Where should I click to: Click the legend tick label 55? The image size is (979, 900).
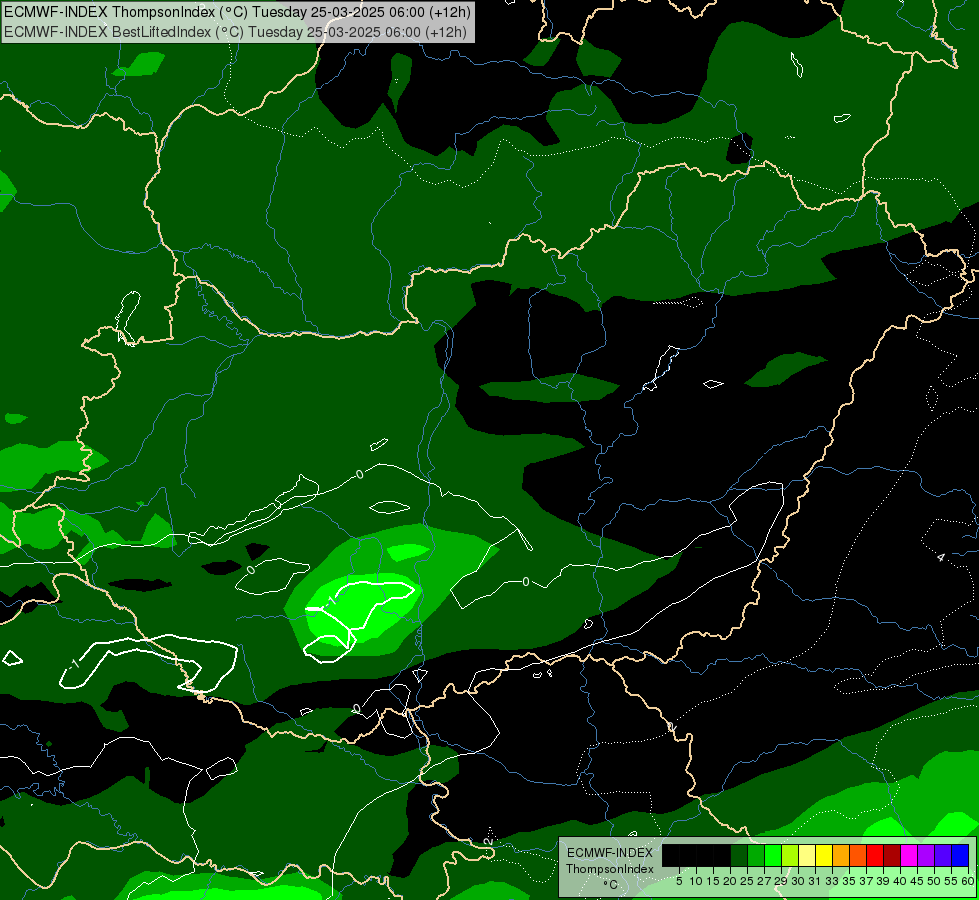[952, 881]
